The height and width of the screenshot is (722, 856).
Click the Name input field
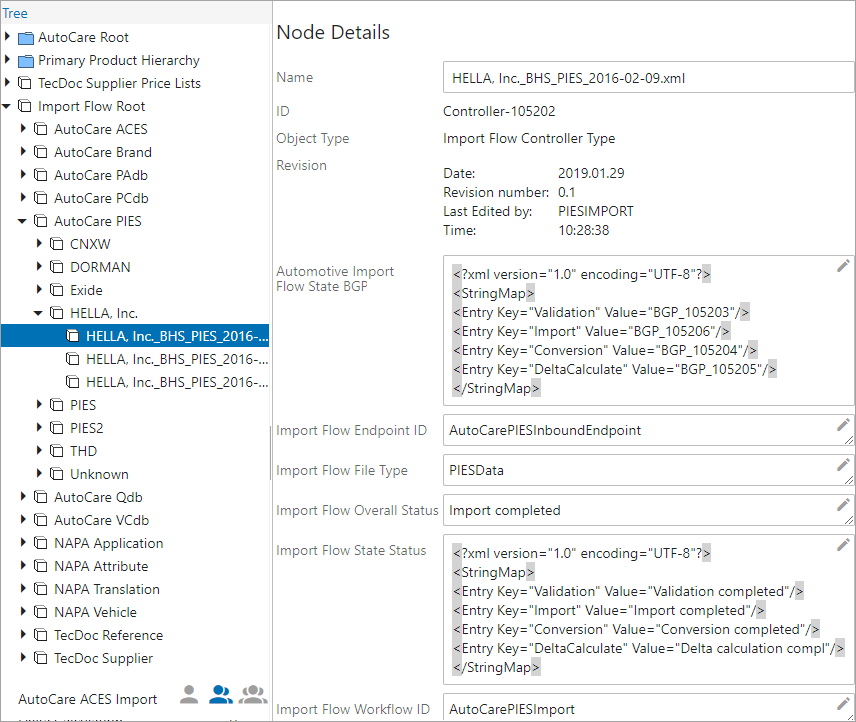[648, 77]
